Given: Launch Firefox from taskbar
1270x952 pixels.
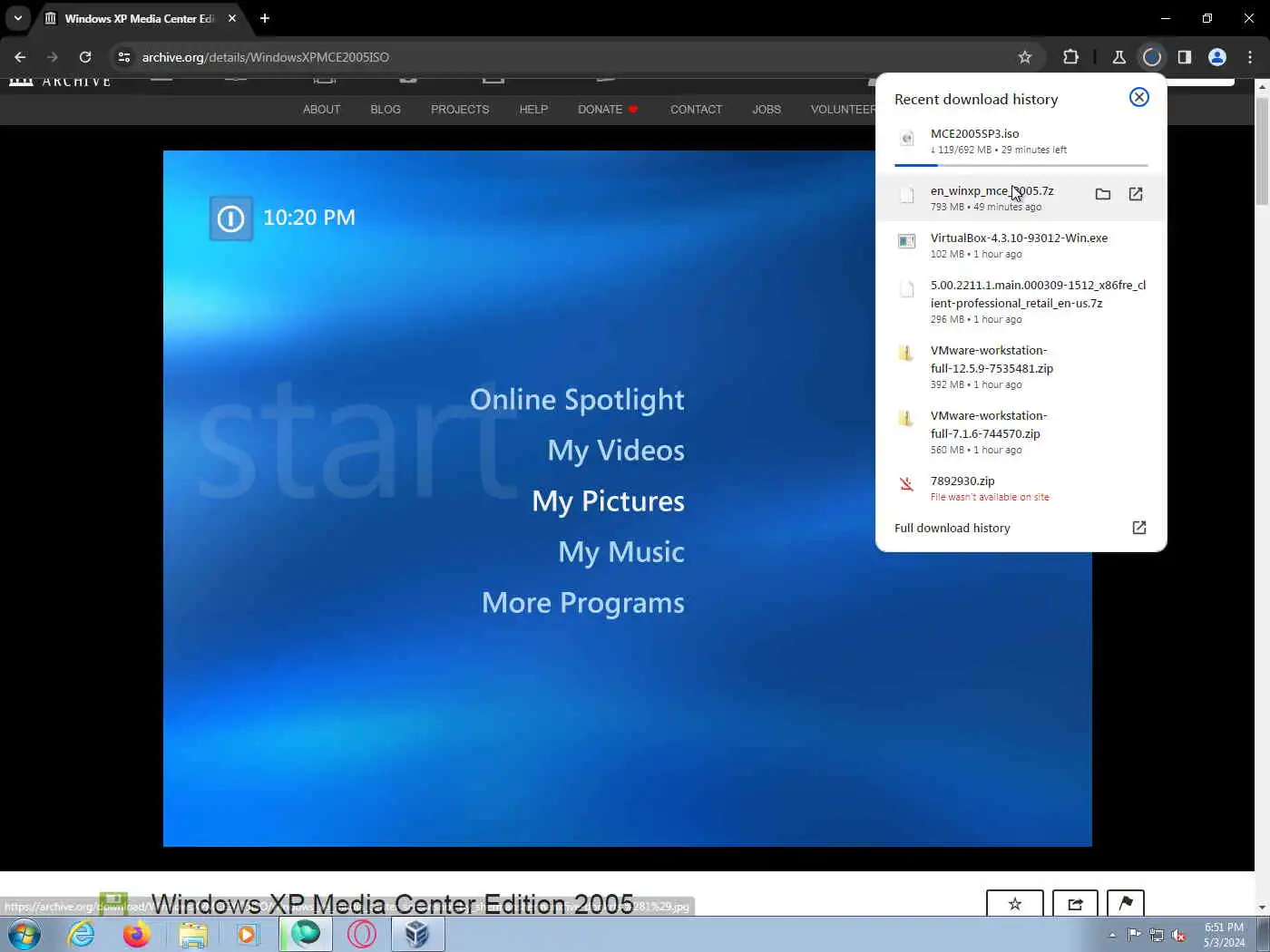Looking at the screenshot, I should coord(137,934).
